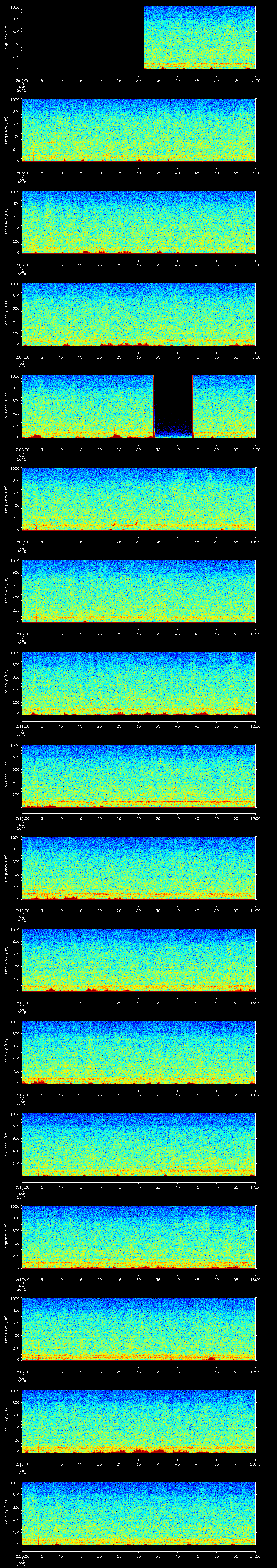Select the spectrogram panel starting at 2:05:00
This screenshot has height=1568, width=277.
click(x=139, y=130)
